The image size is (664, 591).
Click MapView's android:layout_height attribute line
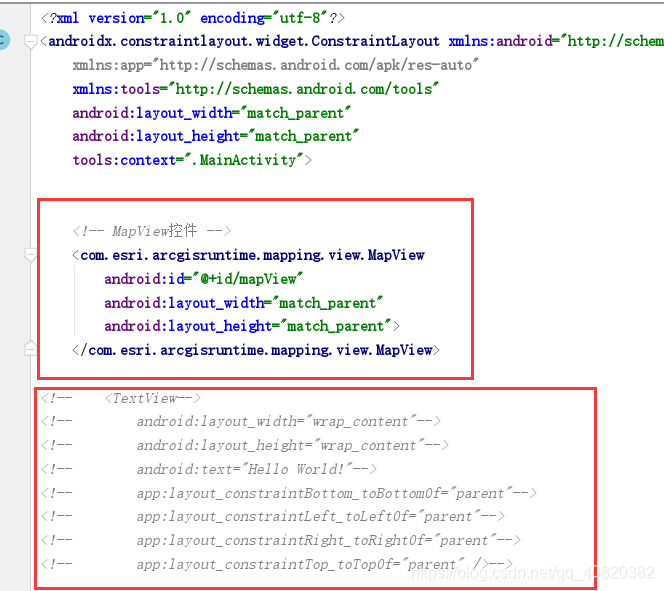pos(252,326)
